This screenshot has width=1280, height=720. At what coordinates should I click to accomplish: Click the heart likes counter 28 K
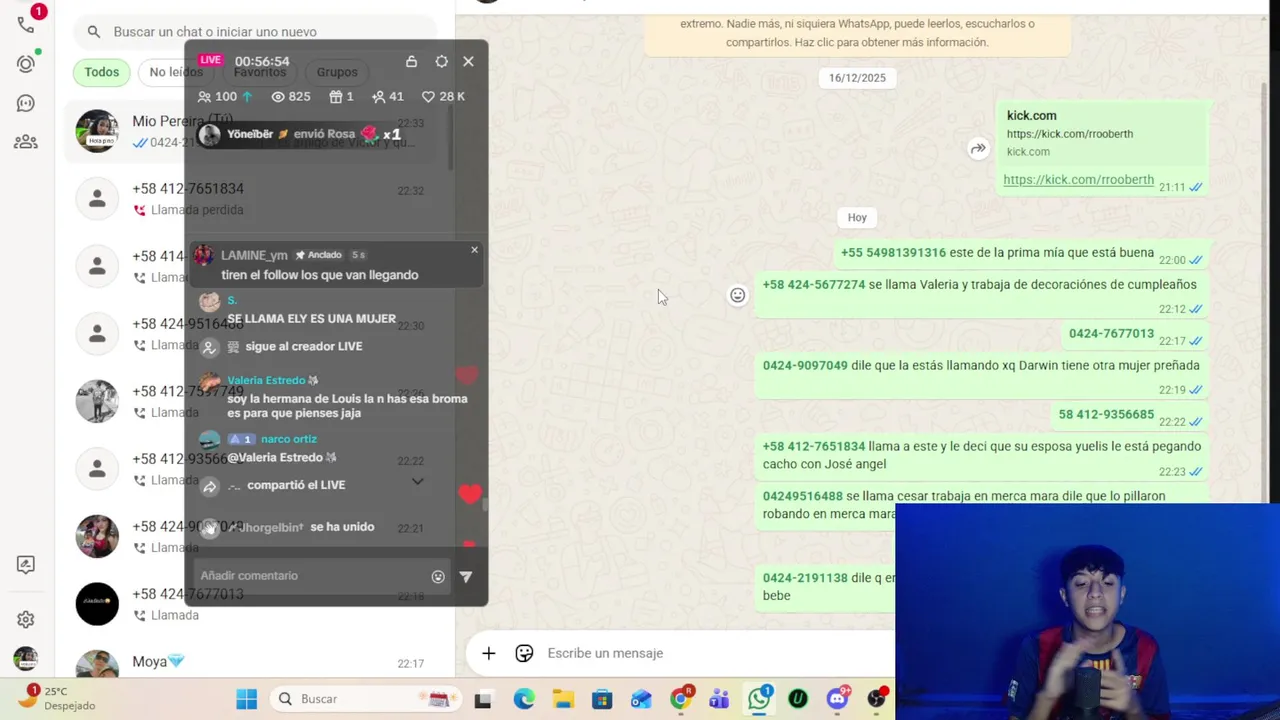coord(443,96)
